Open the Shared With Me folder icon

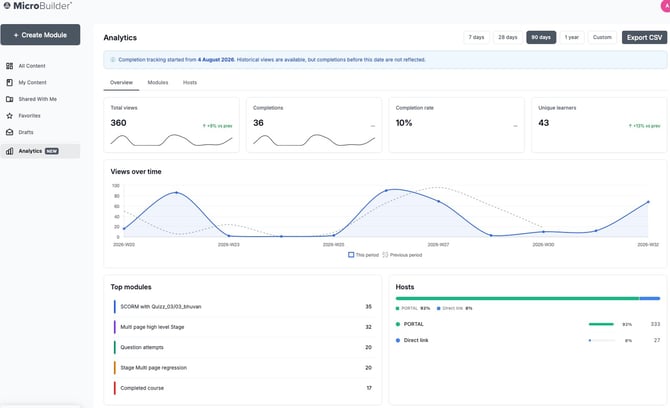[9, 99]
